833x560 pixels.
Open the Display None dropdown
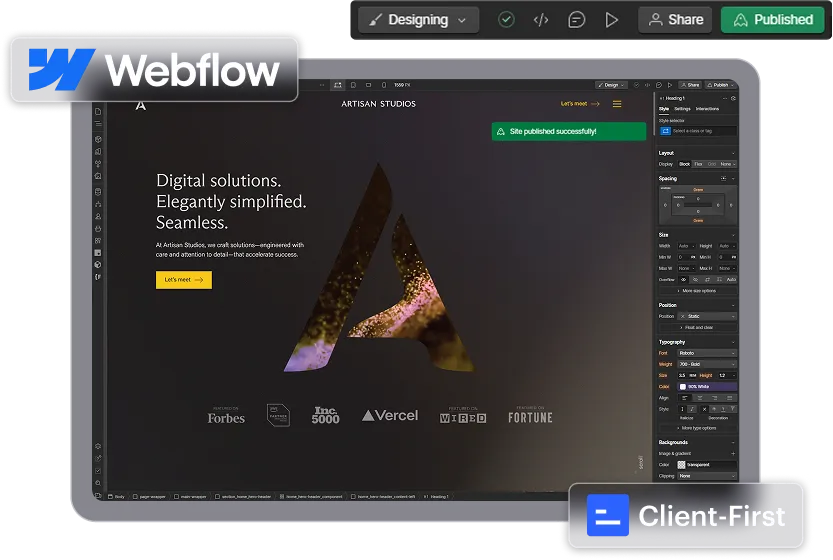point(727,164)
